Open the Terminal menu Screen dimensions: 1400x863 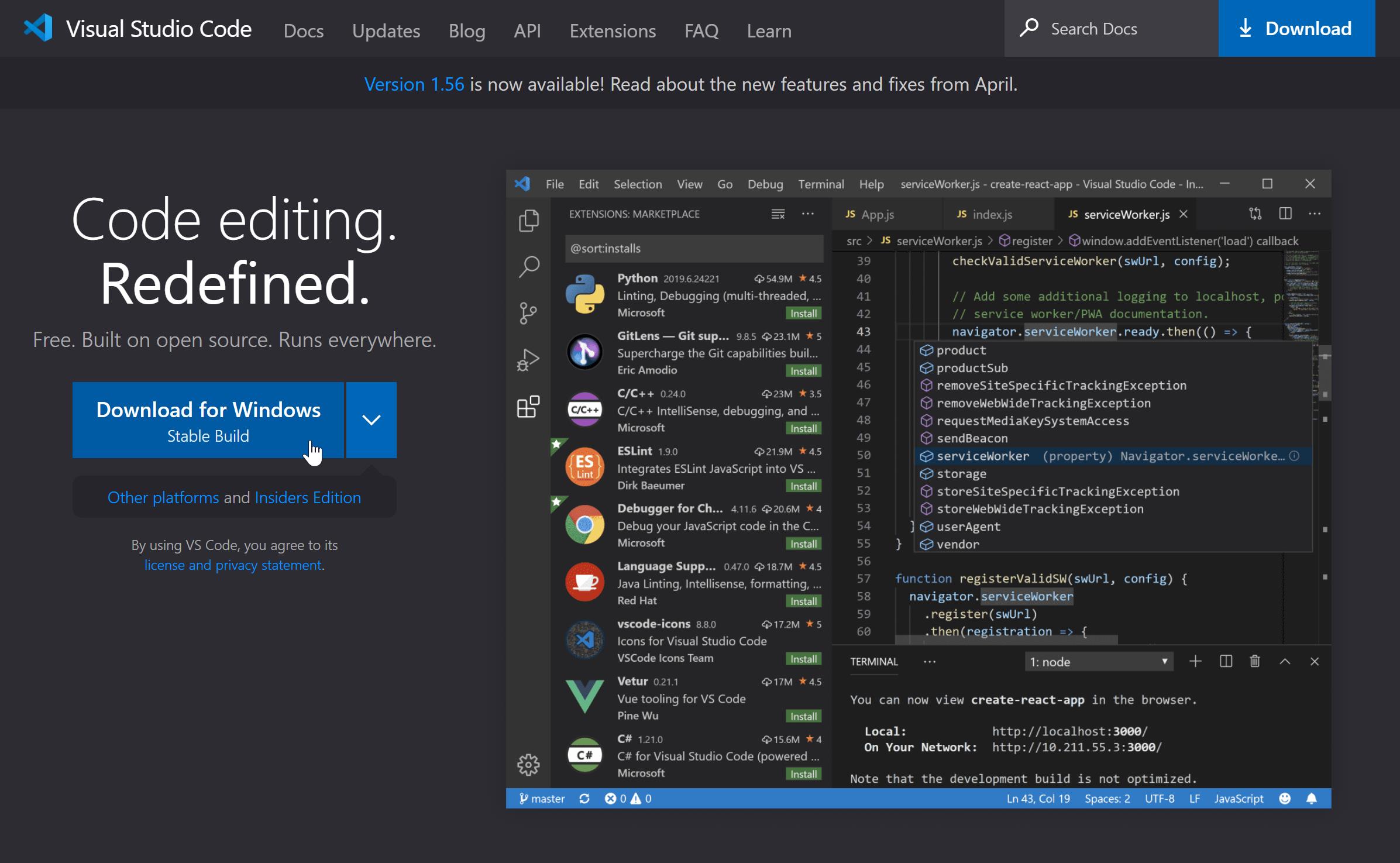(821, 184)
